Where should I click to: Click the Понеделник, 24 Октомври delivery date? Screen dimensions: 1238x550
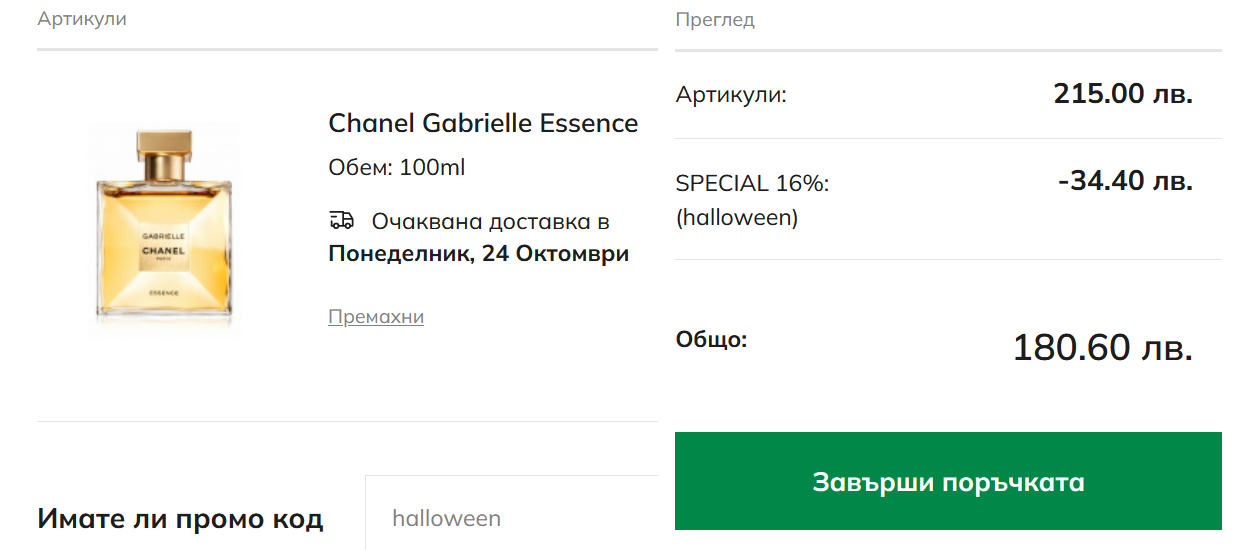pos(478,254)
